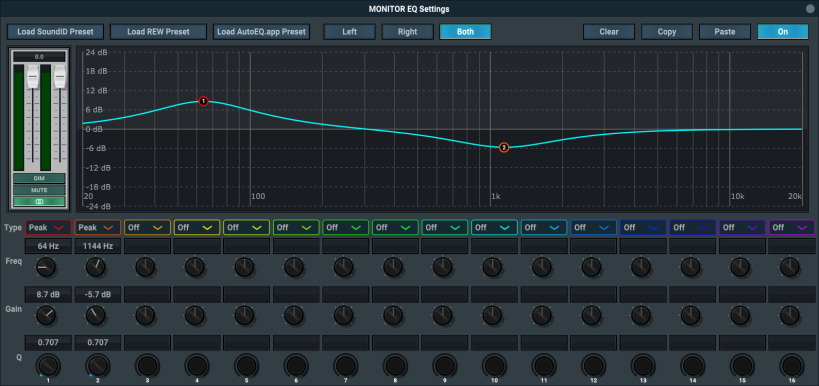Click the right monitor fader handle

60,77
